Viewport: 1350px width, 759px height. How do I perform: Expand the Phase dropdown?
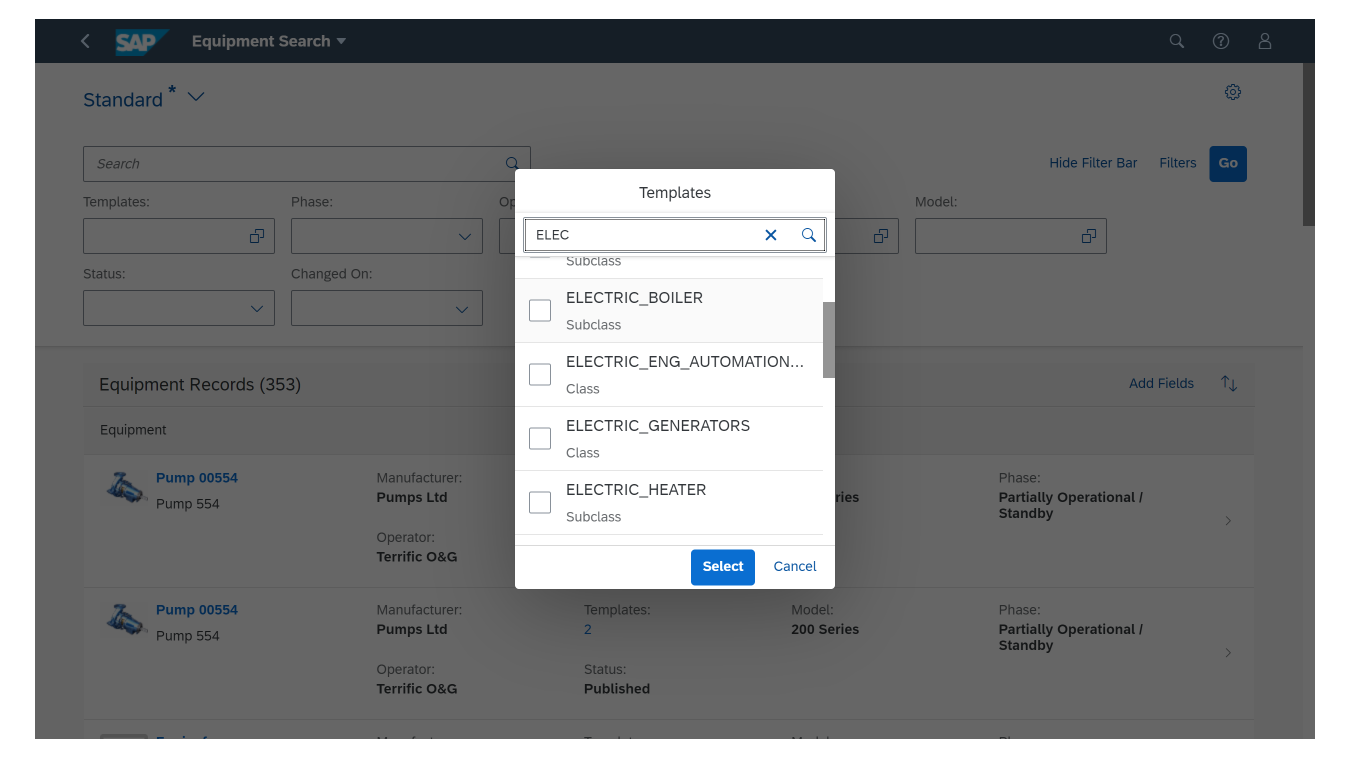(464, 237)
